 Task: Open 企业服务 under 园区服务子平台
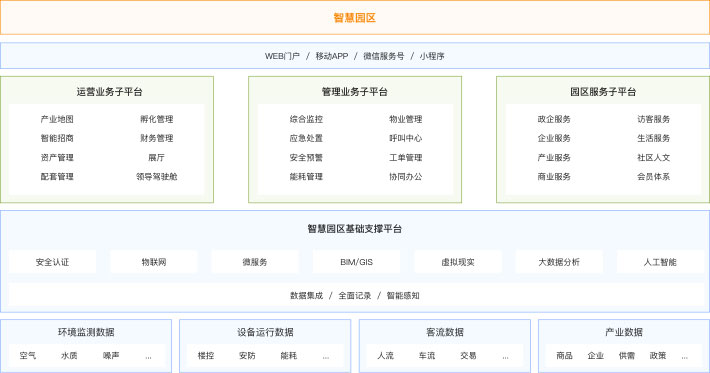click(x=554, y=138)
